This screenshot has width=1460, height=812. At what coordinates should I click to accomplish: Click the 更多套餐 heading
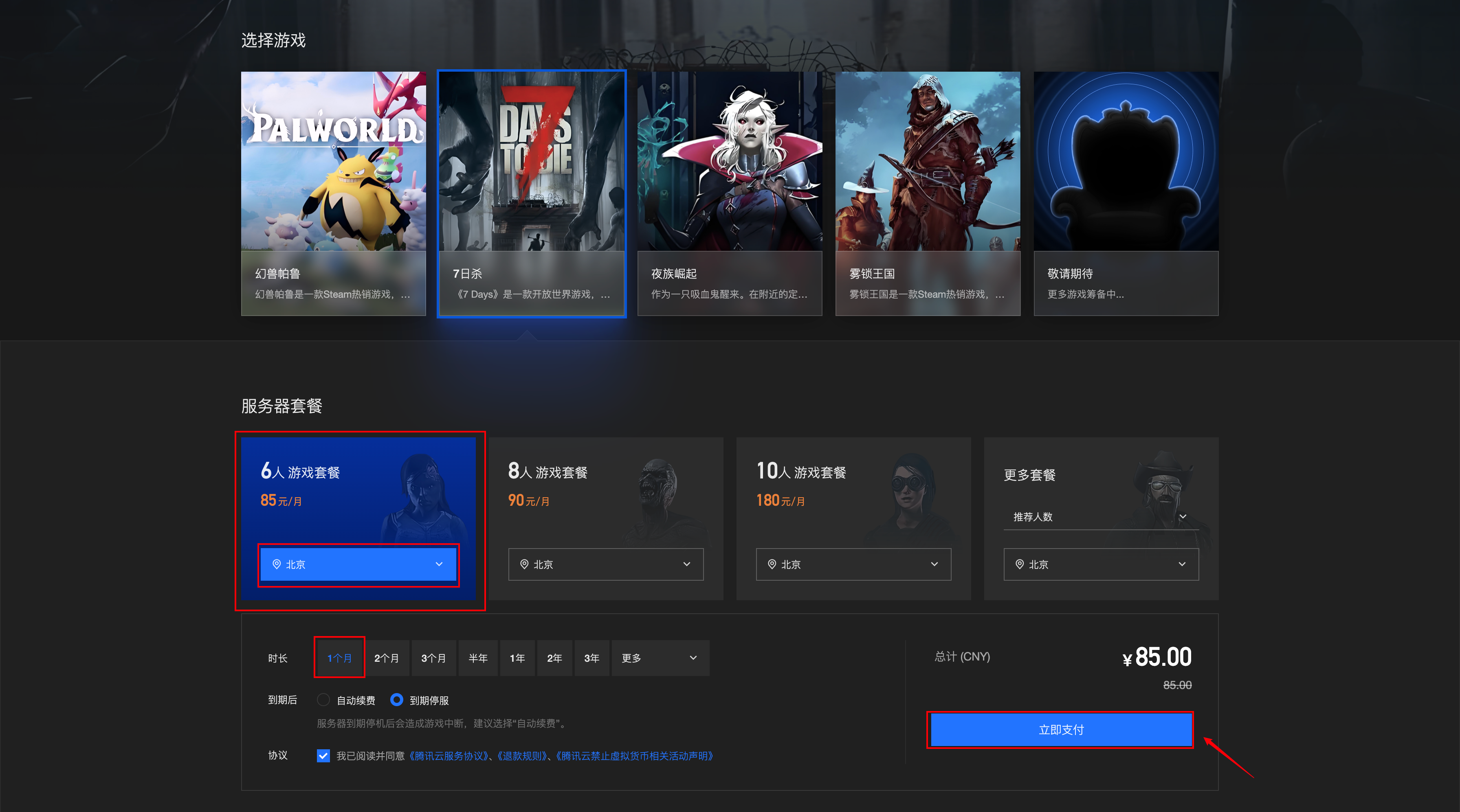[x=1029, y=475]
